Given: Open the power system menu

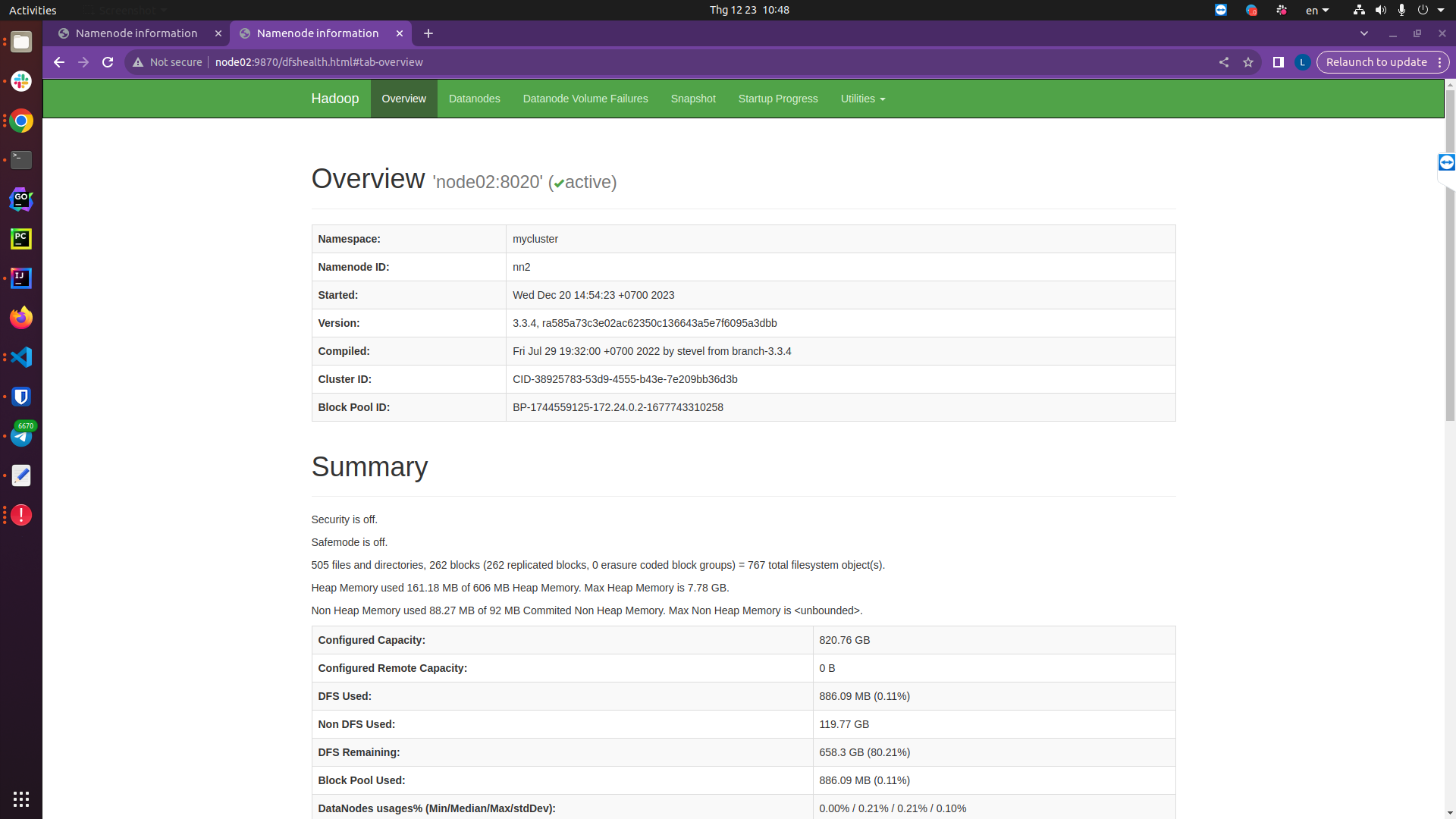Looking at the screenshot, I should point(1429,10).
